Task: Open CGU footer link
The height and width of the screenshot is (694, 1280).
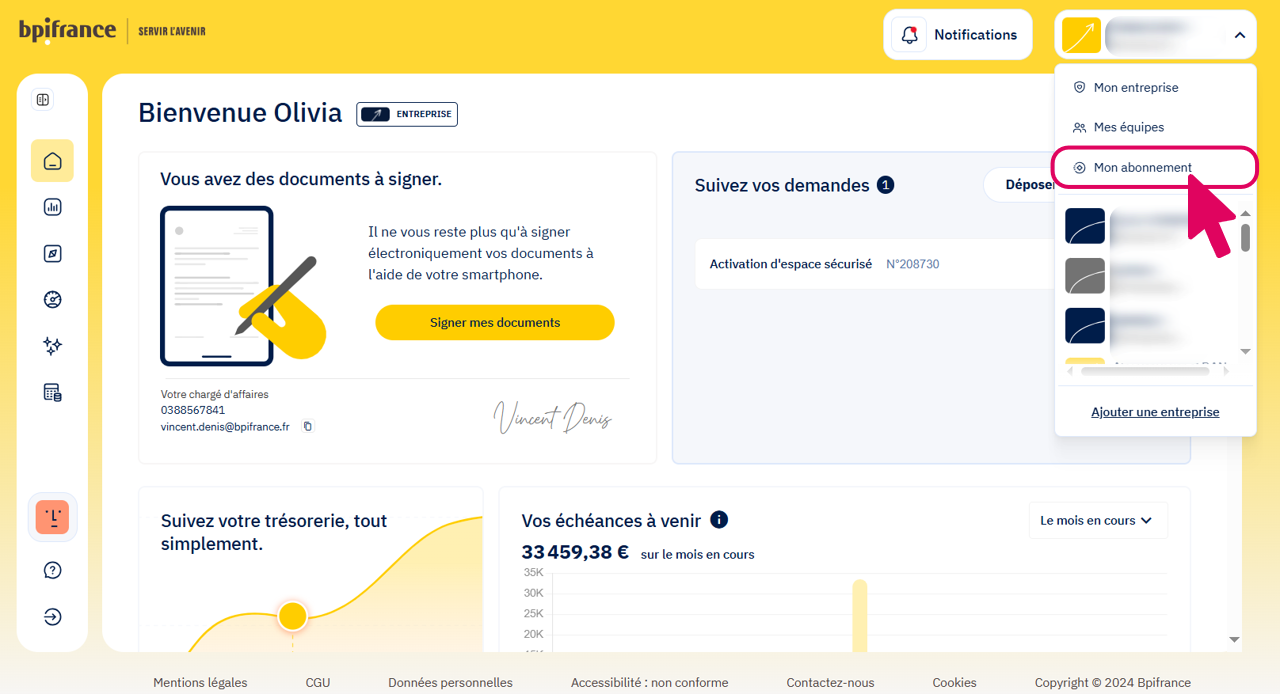Action: coord(318,682)
